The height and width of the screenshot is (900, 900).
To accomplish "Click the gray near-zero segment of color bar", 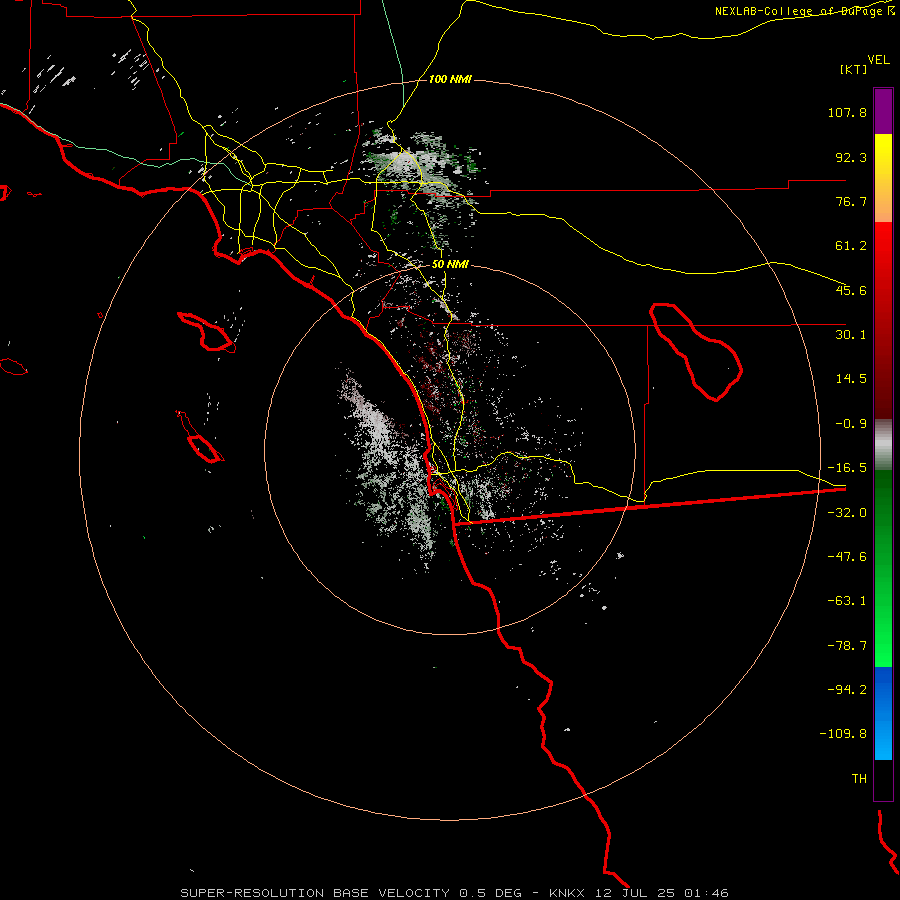I will click(883, 444).
